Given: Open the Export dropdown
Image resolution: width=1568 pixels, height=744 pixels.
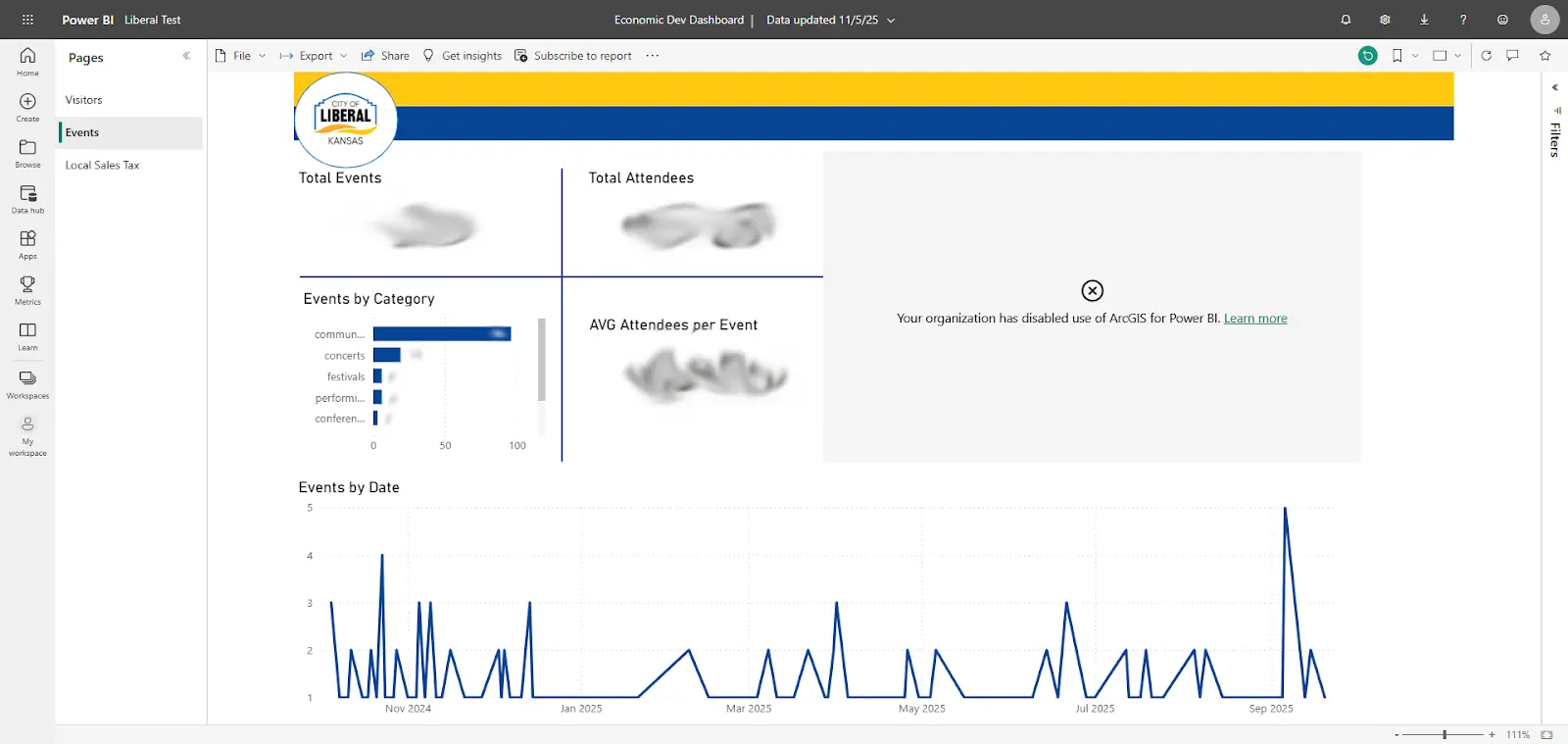Looking at the screenshot, I should (314, 56).
